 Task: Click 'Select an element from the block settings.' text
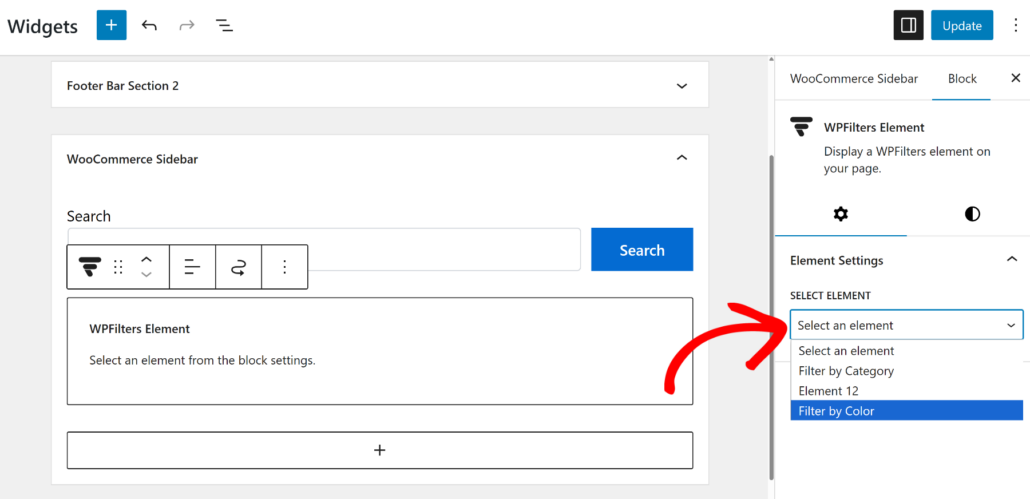pyautogui.click(x=202, y=360)
